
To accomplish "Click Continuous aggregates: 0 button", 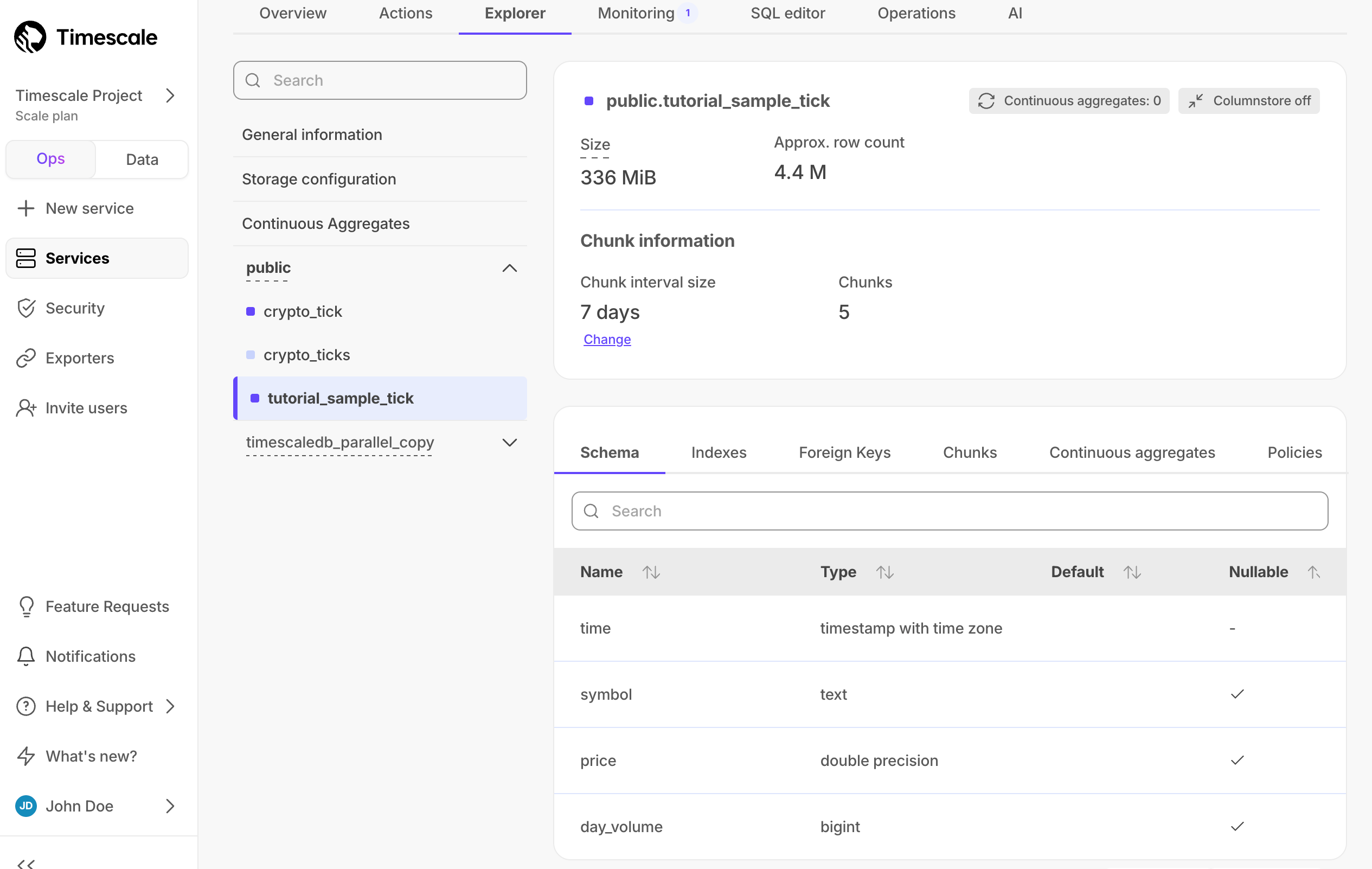I will (x=1069, y=101).
